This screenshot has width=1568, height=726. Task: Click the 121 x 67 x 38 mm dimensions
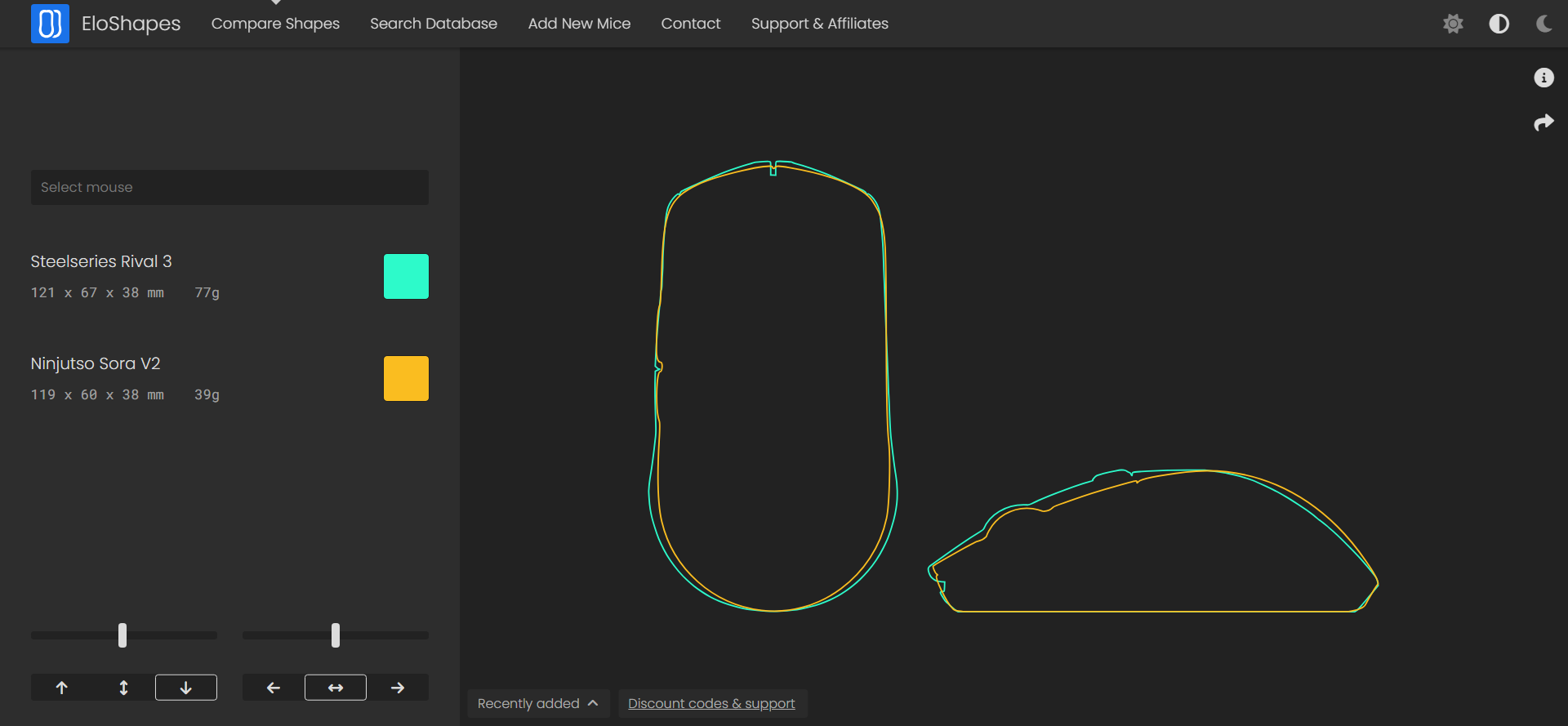pyautogui.click(x=97, y=292)
